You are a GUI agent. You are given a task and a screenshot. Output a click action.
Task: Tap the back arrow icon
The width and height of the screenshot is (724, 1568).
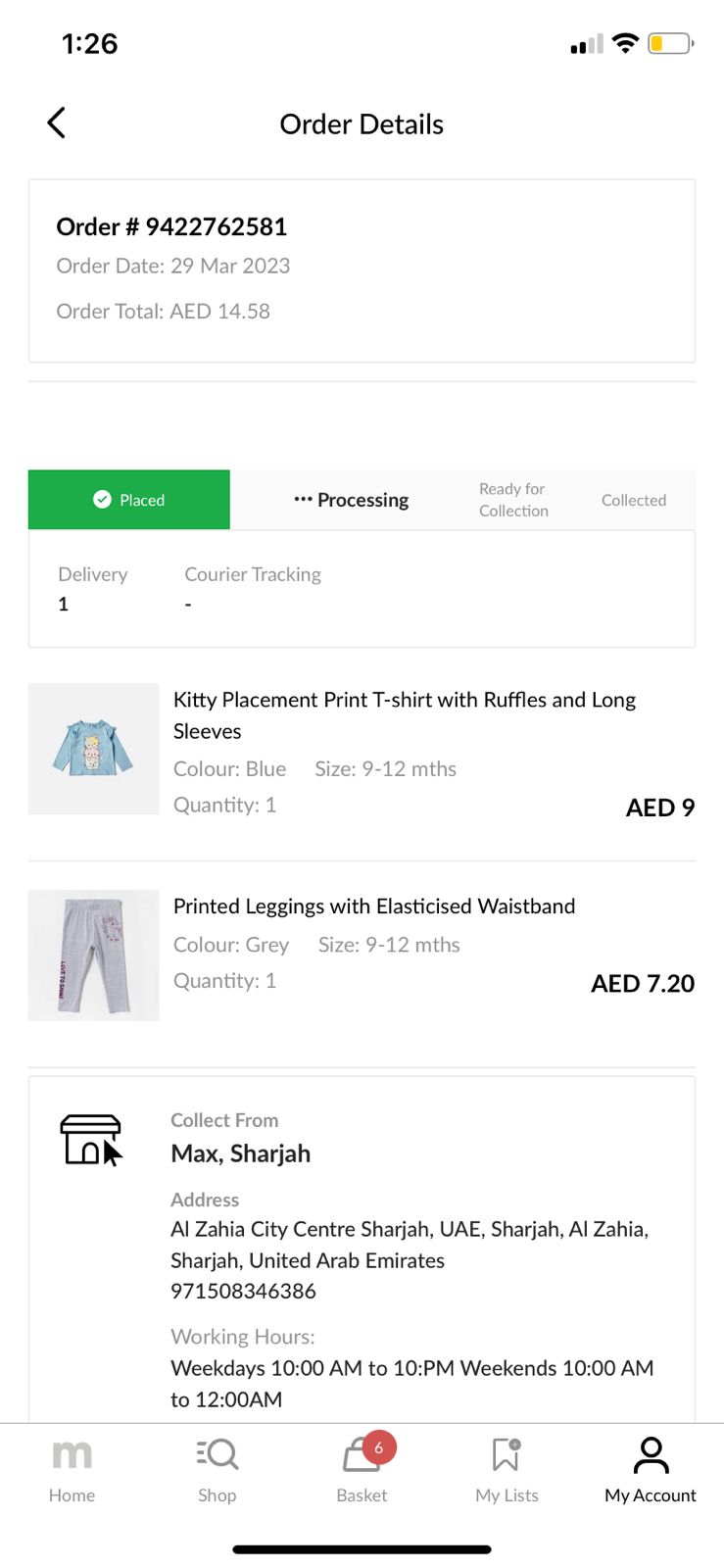click(x=57, y=122)
